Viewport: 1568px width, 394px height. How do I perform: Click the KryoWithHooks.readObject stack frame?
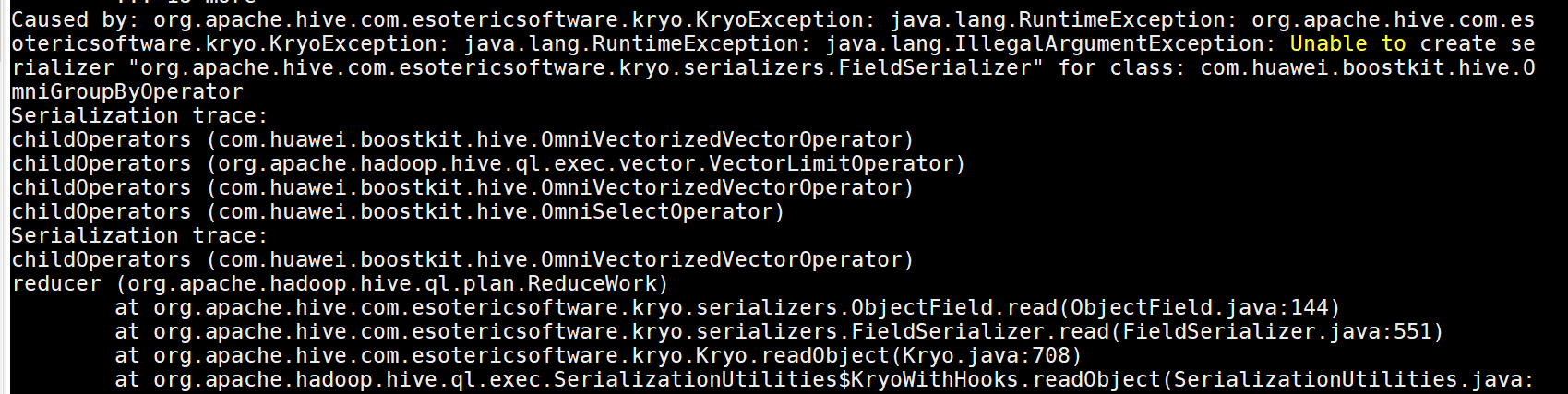coord(824,379)
